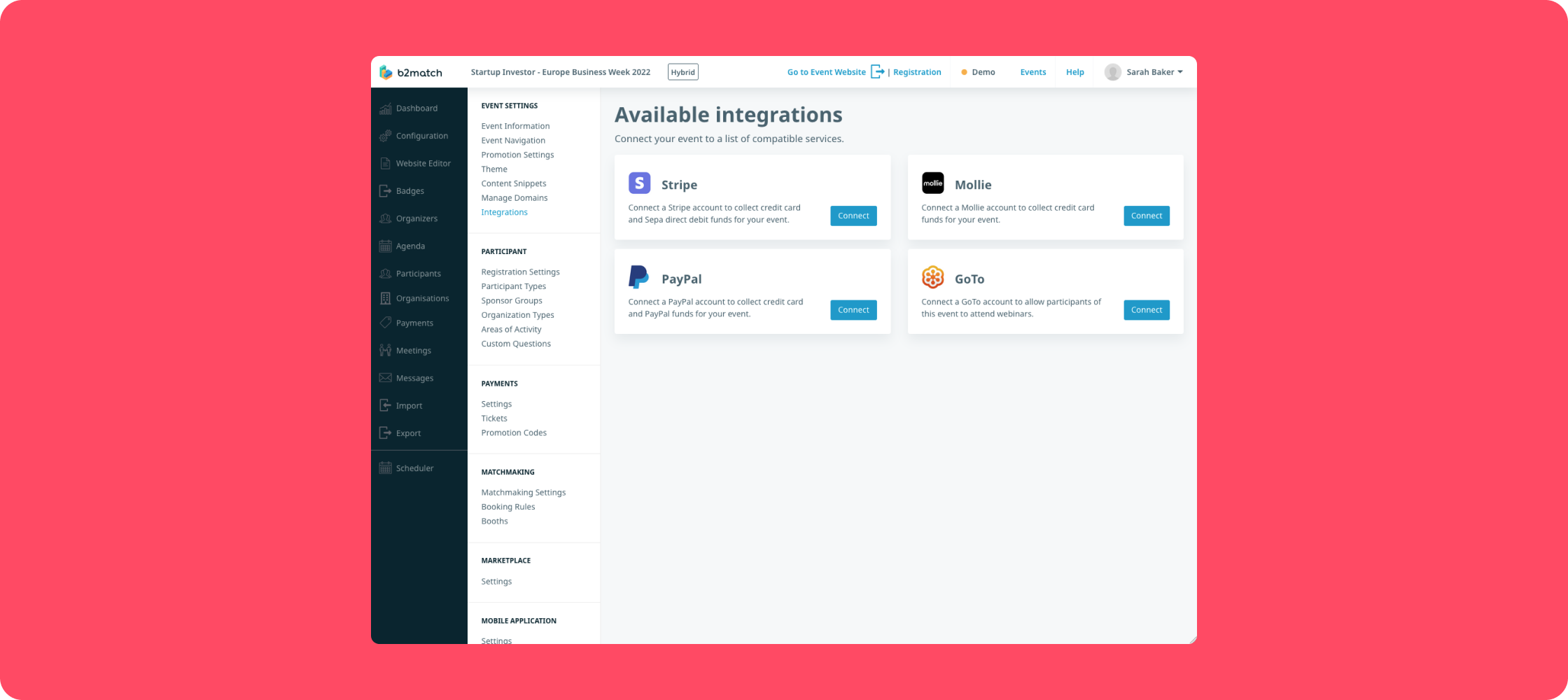Open Help in the top bar
The image size is (1568, 700).
tap(1074, 72)
